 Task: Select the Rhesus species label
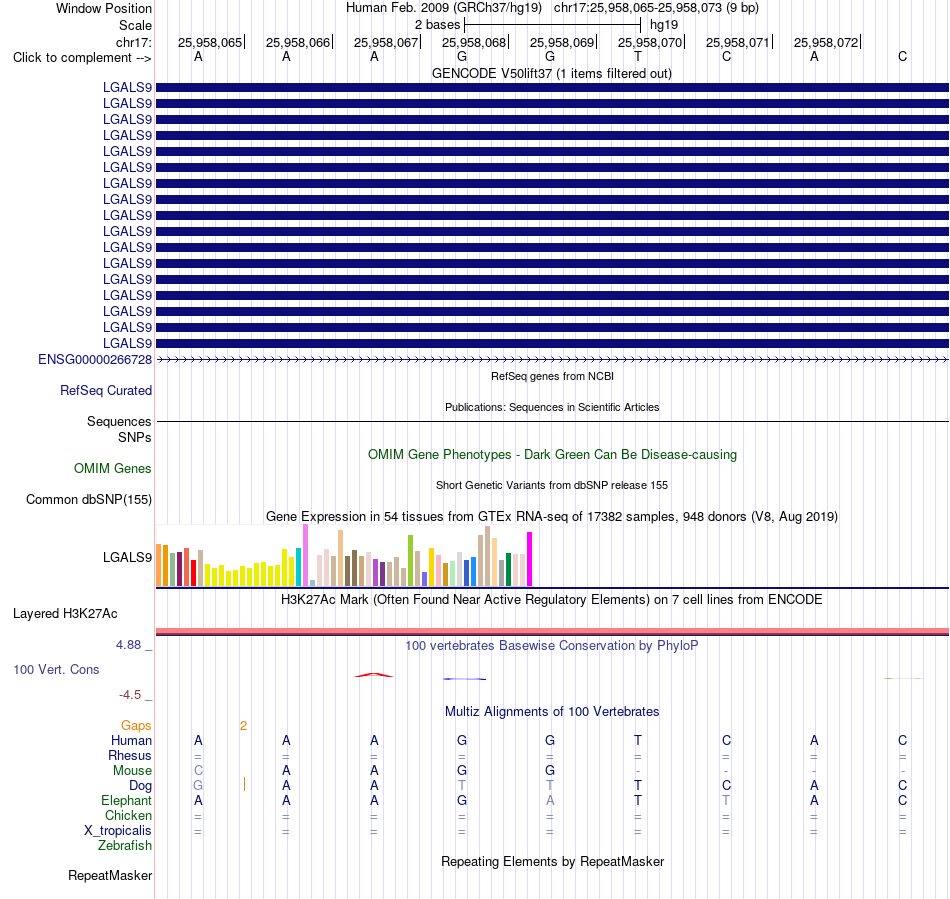[130, 755]
